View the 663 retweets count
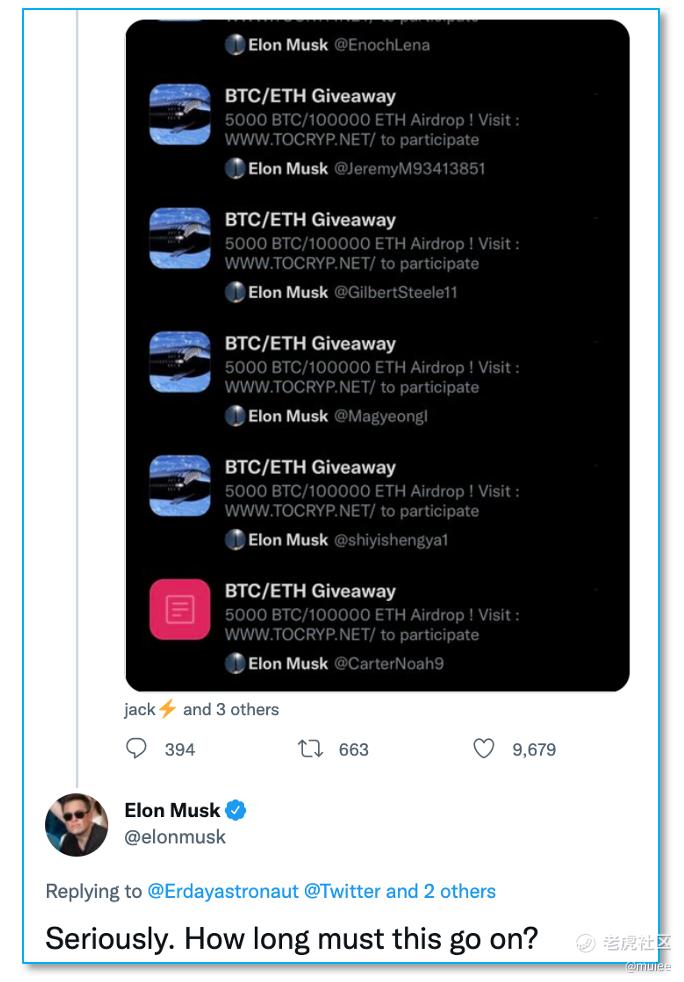 pos(353,750)
